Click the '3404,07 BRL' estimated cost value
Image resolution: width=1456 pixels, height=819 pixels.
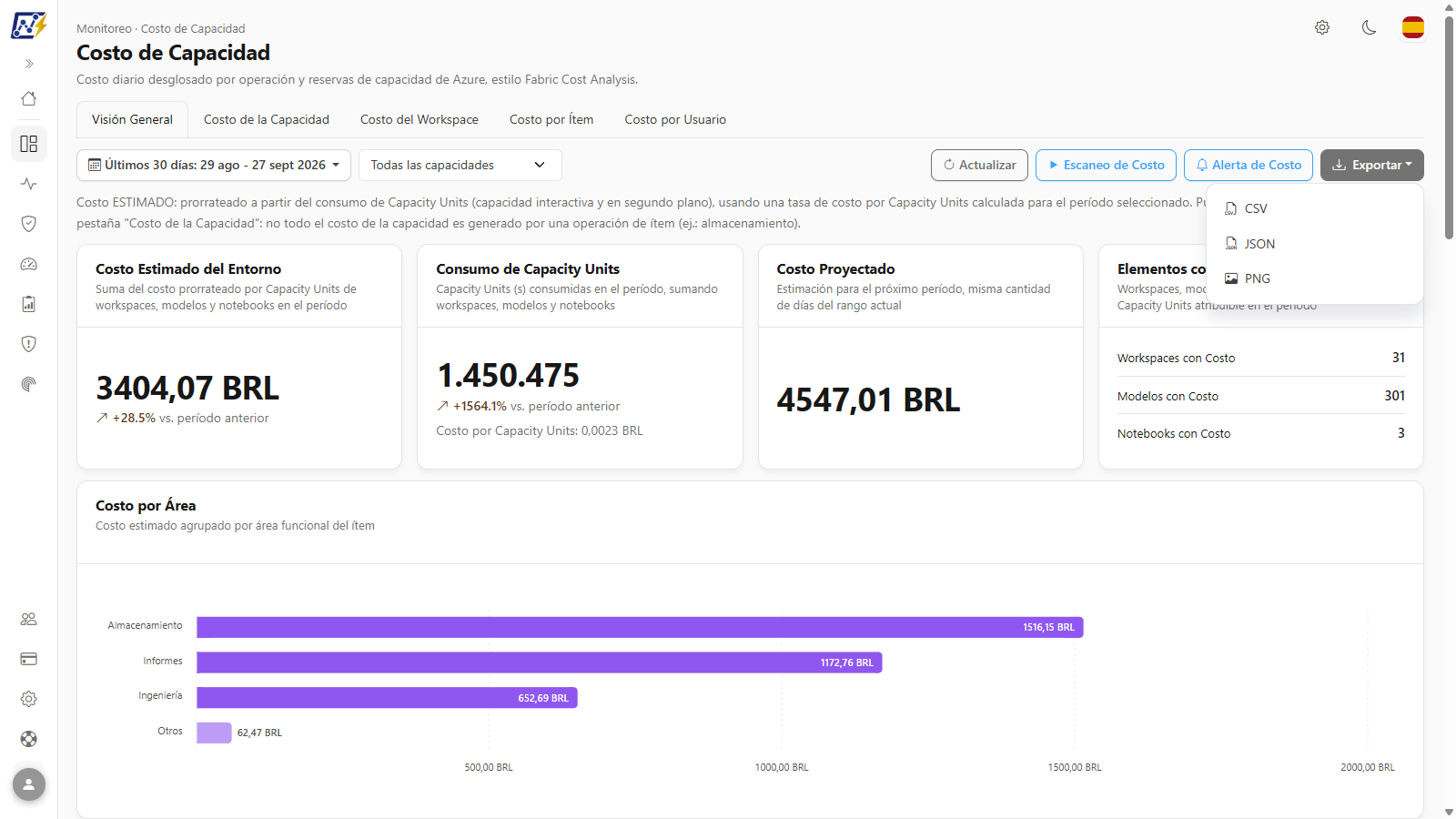coord(187,389)
